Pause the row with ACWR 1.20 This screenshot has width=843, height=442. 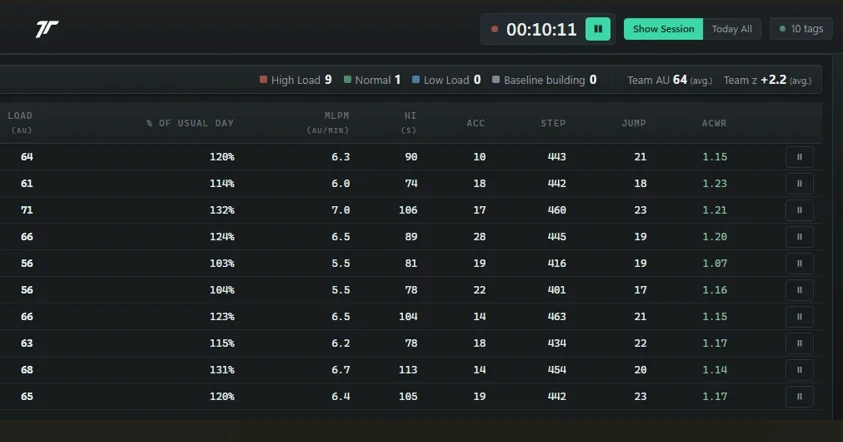(x=799, y=237)
